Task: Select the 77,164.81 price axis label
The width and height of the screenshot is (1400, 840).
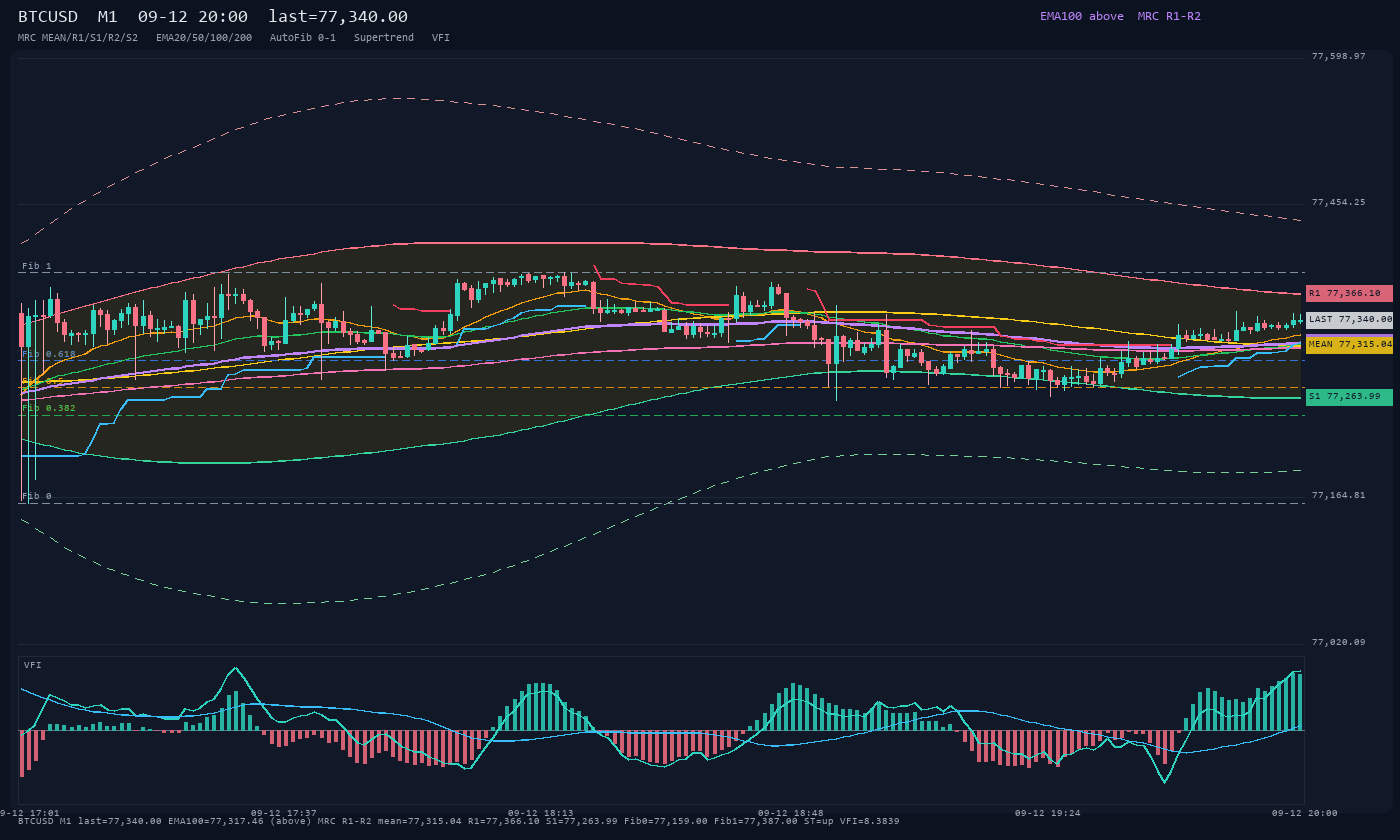Action: (x=1338, y=495)
